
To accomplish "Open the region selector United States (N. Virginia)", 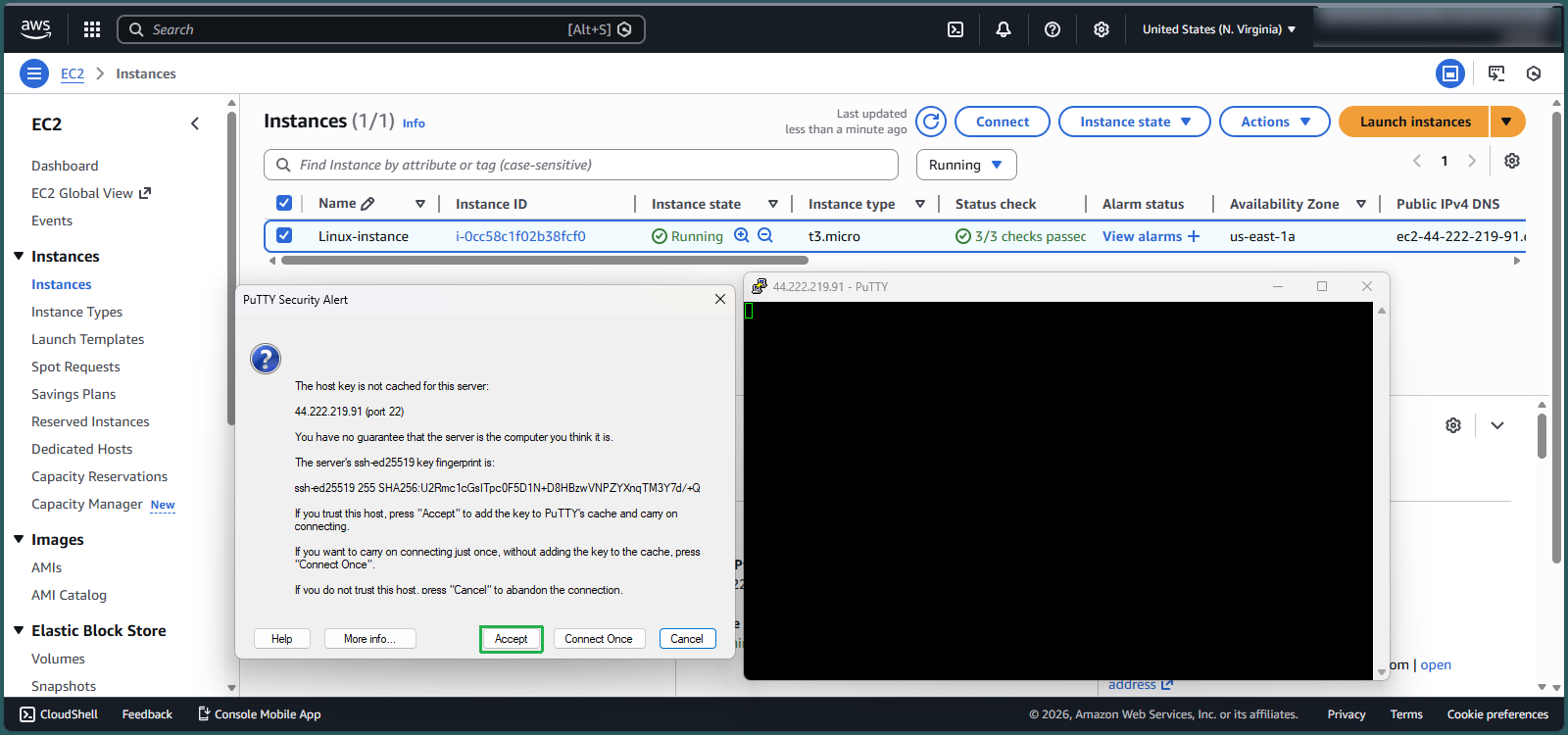I will (x=1219, y=29).
